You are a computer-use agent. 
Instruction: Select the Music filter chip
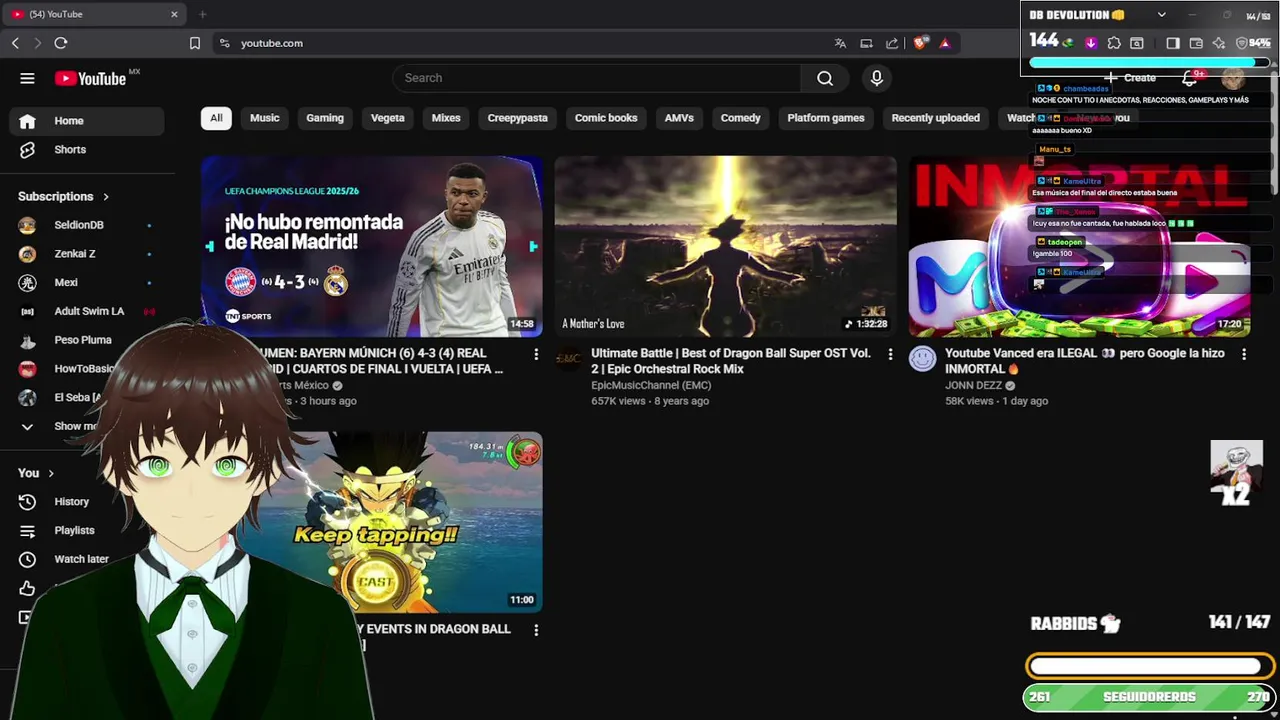point(264,118)
